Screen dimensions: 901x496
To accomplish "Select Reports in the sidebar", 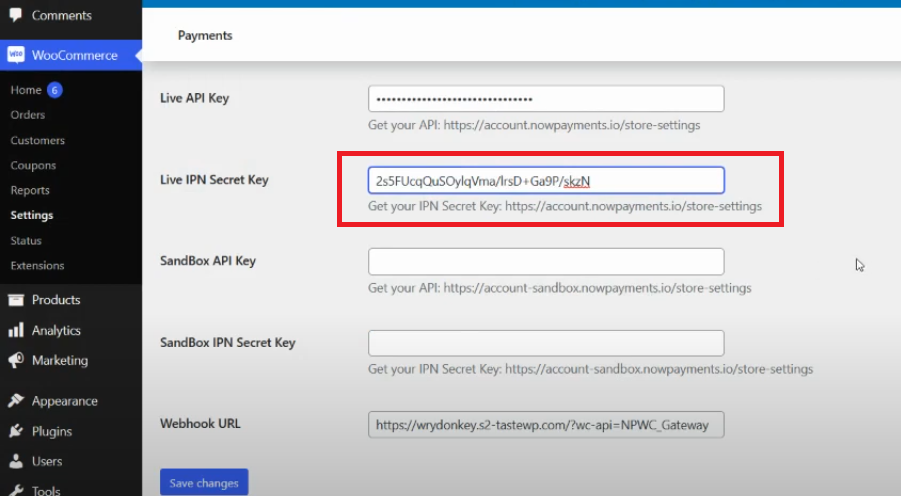I will tap(30, 190).
